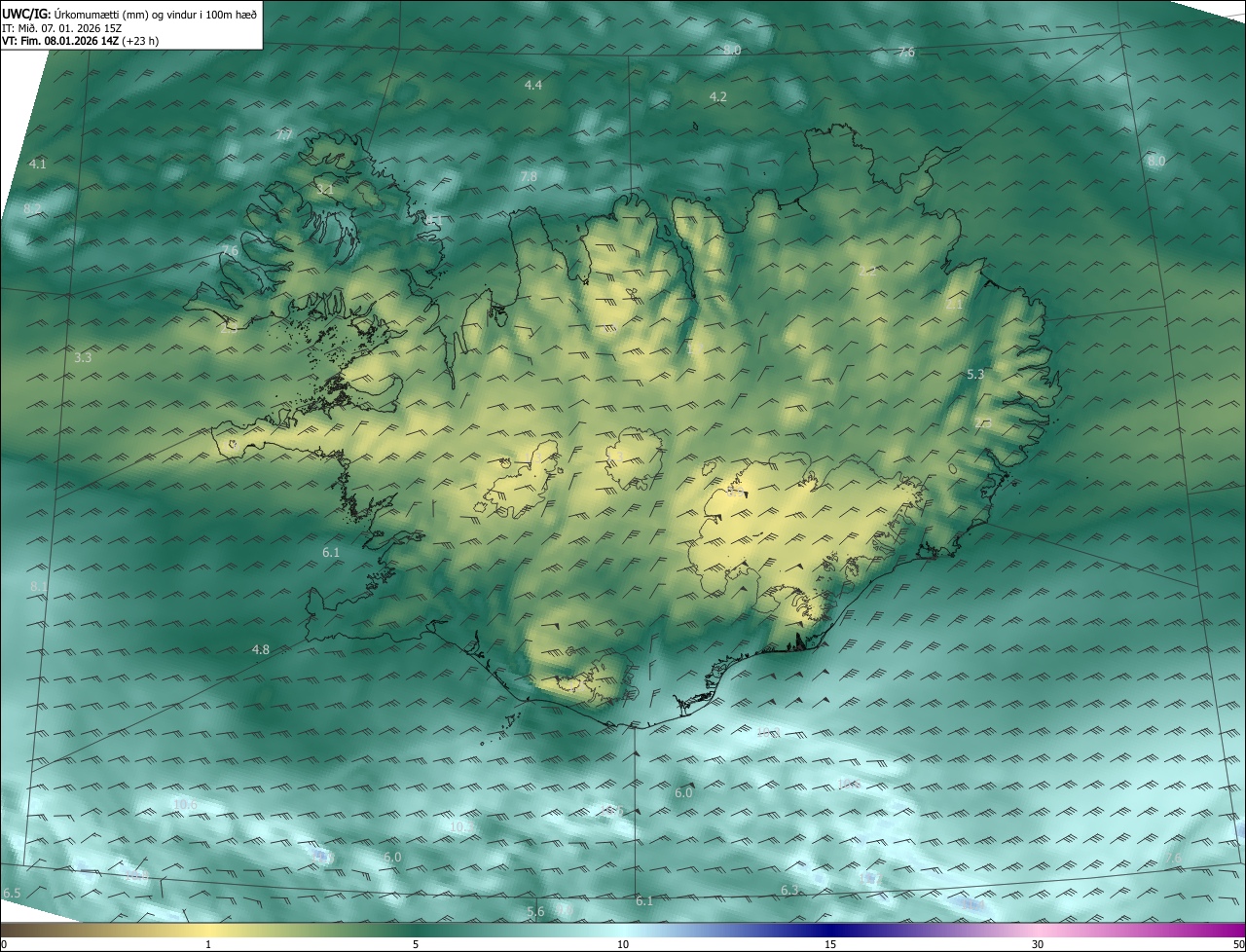Click the '0' label on the color scale
This screenshot has height=952, width=1246.
(4, 944)
